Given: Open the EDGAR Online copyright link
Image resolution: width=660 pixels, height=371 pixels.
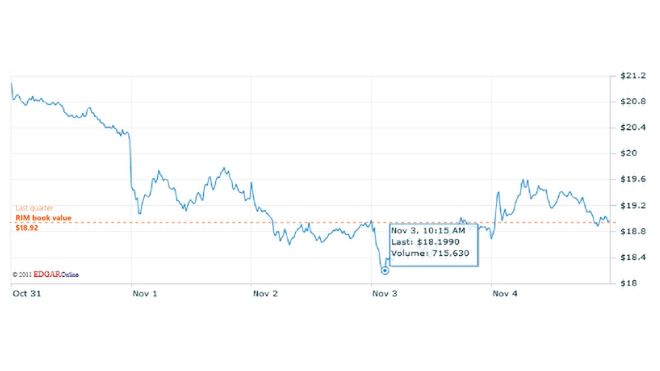Looking at the screenshot, I should [x=45, y=275].
